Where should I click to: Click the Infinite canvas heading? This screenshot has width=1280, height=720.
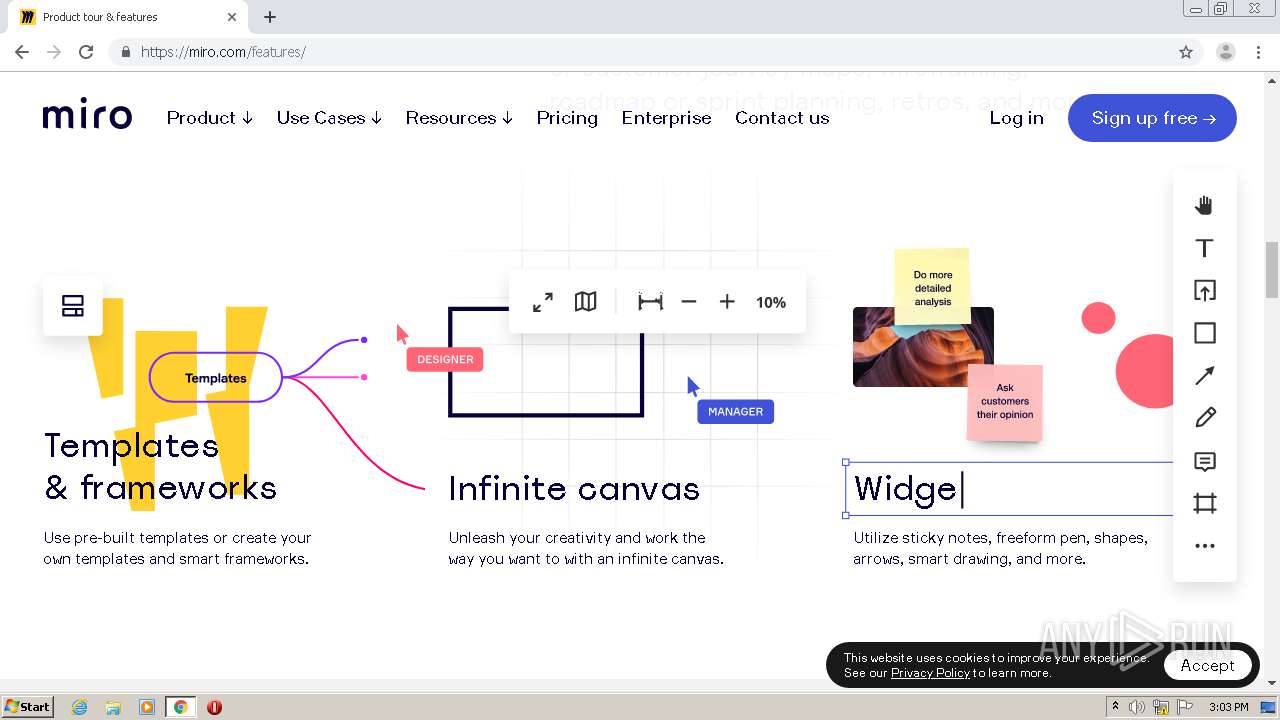coord(574,489)
